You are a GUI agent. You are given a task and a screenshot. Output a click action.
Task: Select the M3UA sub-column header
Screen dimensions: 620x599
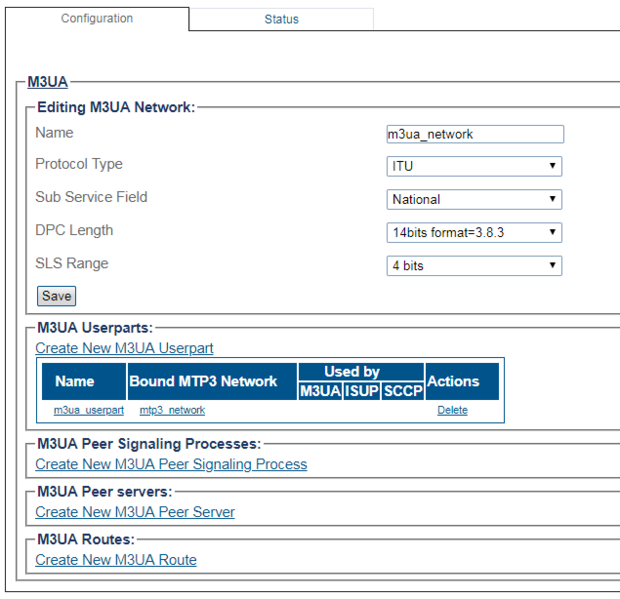point(320,391)
